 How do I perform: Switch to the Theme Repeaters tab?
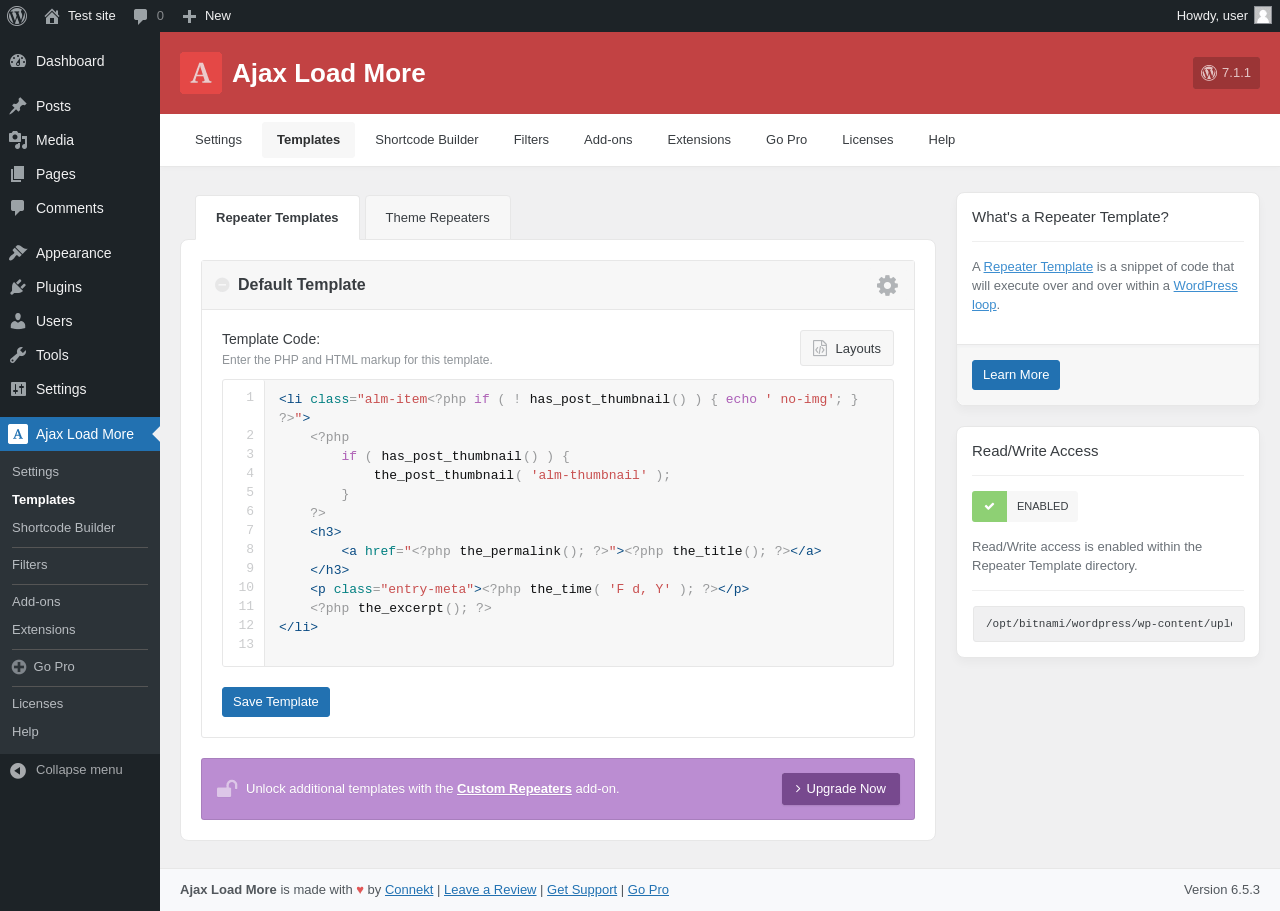[x=437, y=217]
